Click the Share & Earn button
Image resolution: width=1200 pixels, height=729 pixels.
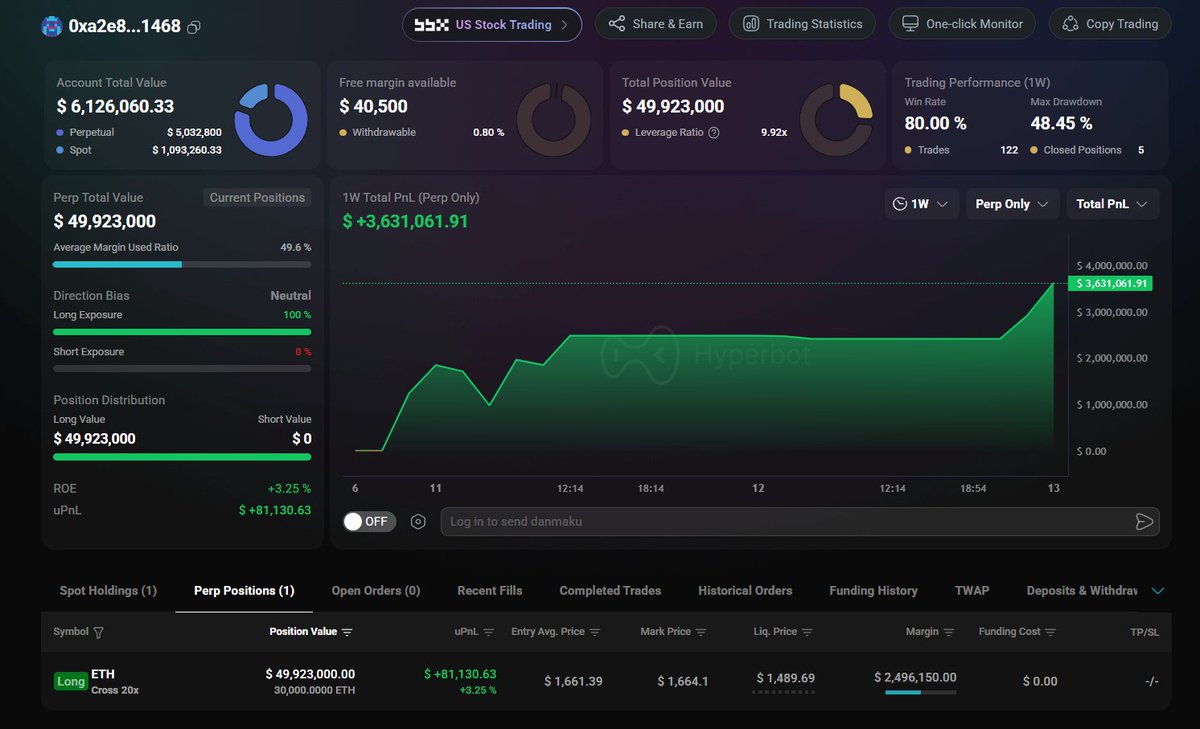[x=655, y=24]
